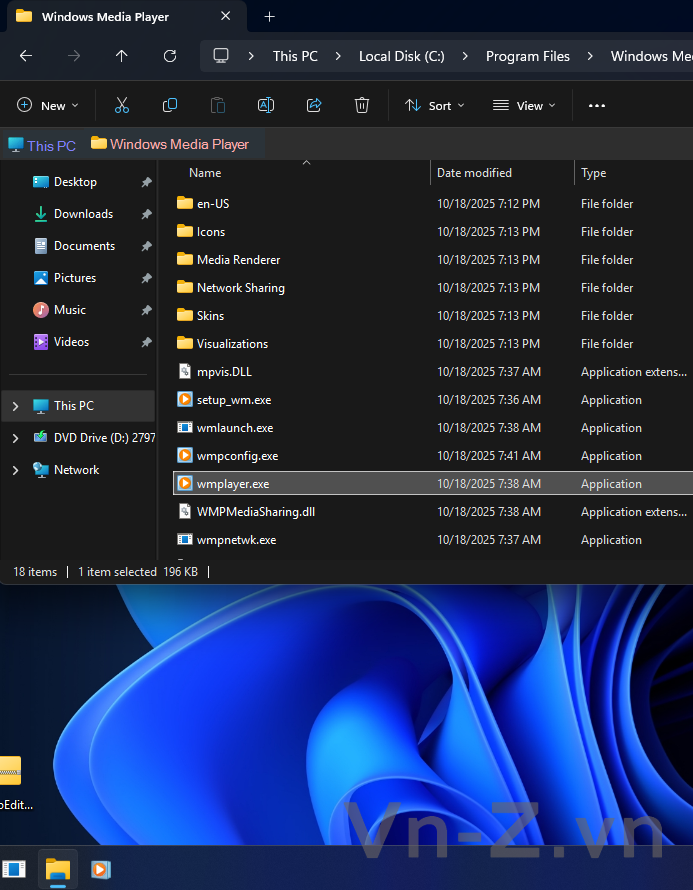Image resolution: width=693 pixels, height=890 pixels.
Task: Select the setup_wm.exe file
Action: [x=233, y=400]
